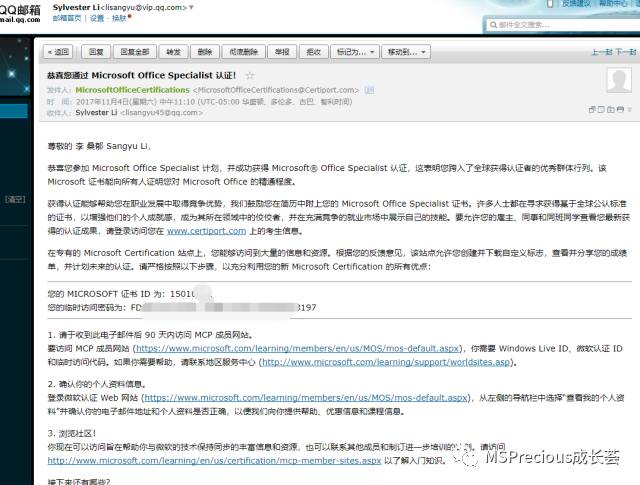Expand the account dropdown arrow beside lisangyu@vip.qq.com

point(191,7)
